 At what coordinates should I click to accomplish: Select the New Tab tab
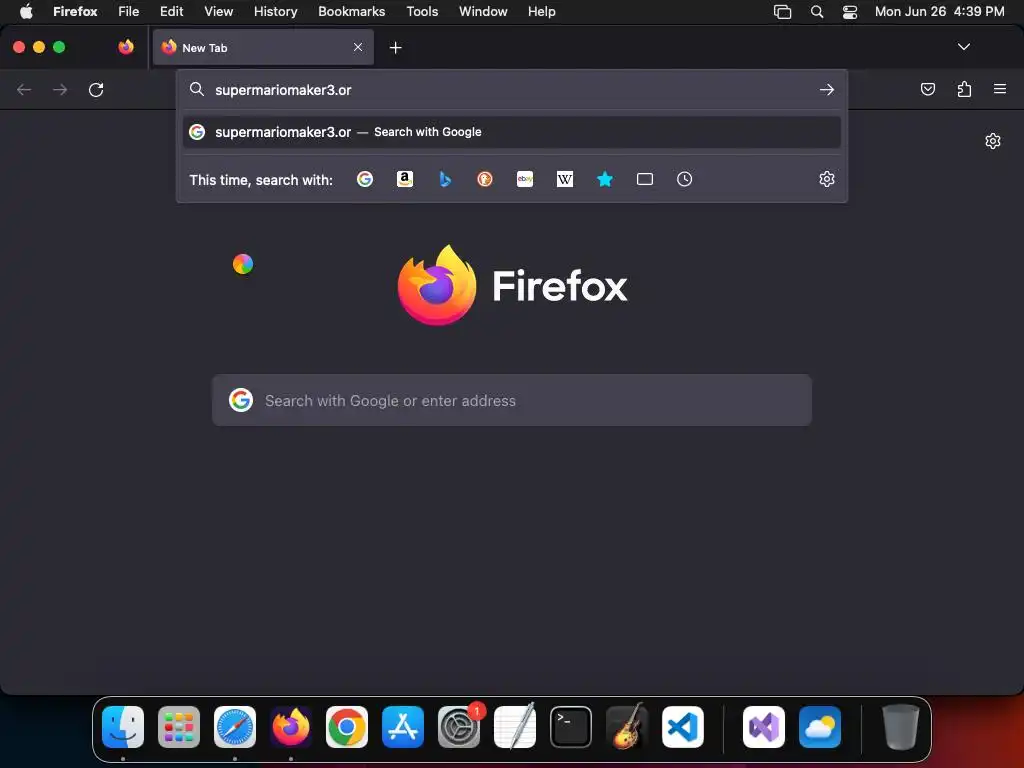click(x=263, y=47)
